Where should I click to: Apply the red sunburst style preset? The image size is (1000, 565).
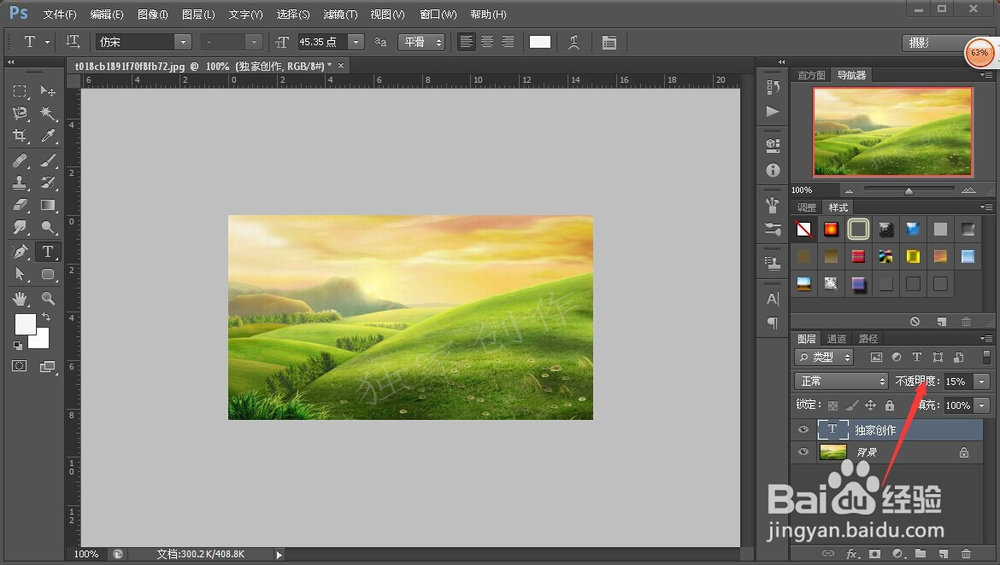click(x=831, y=230)
